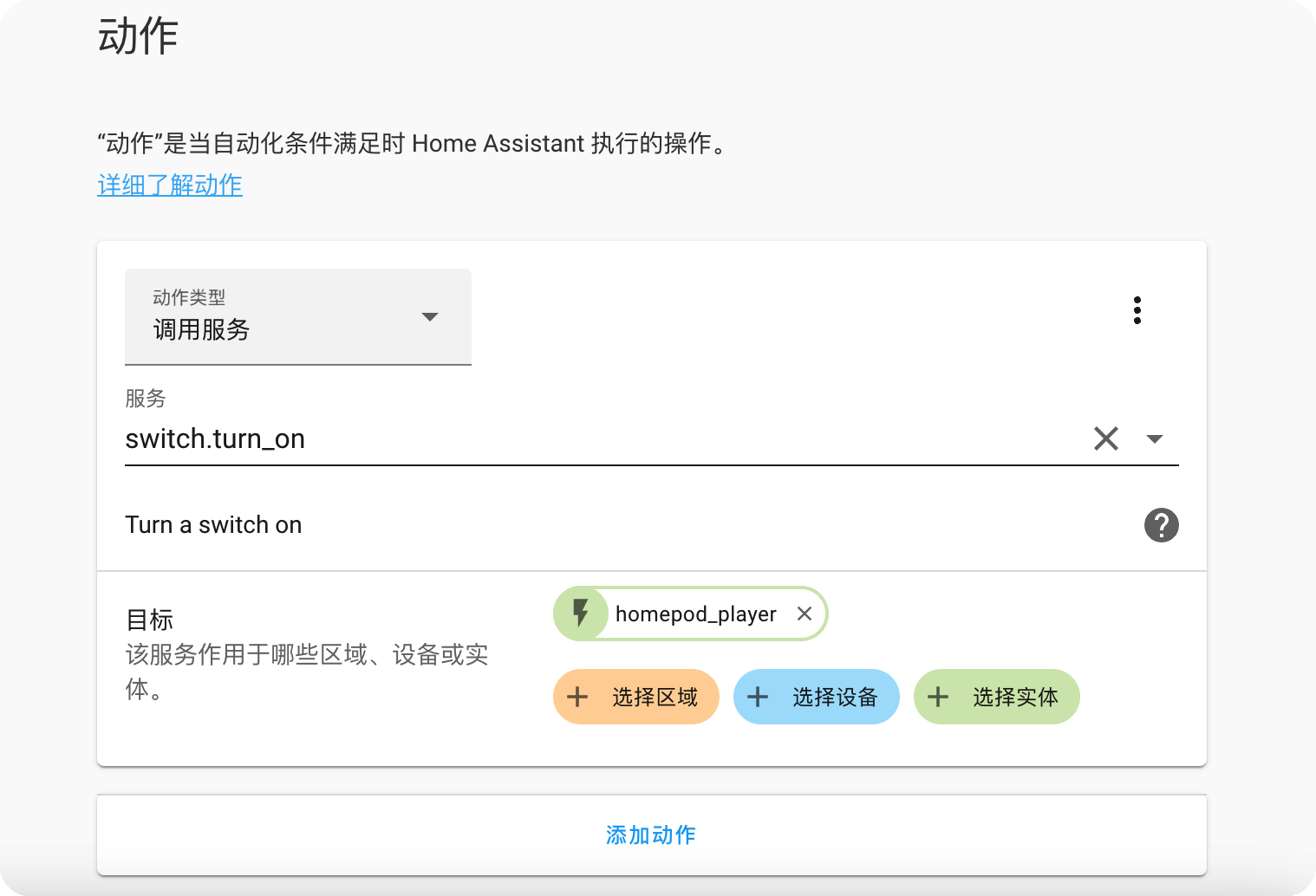Viewport: 1316px width, 896px height.
Task: Click the help question mark icon
Action: click(1161, 525)
